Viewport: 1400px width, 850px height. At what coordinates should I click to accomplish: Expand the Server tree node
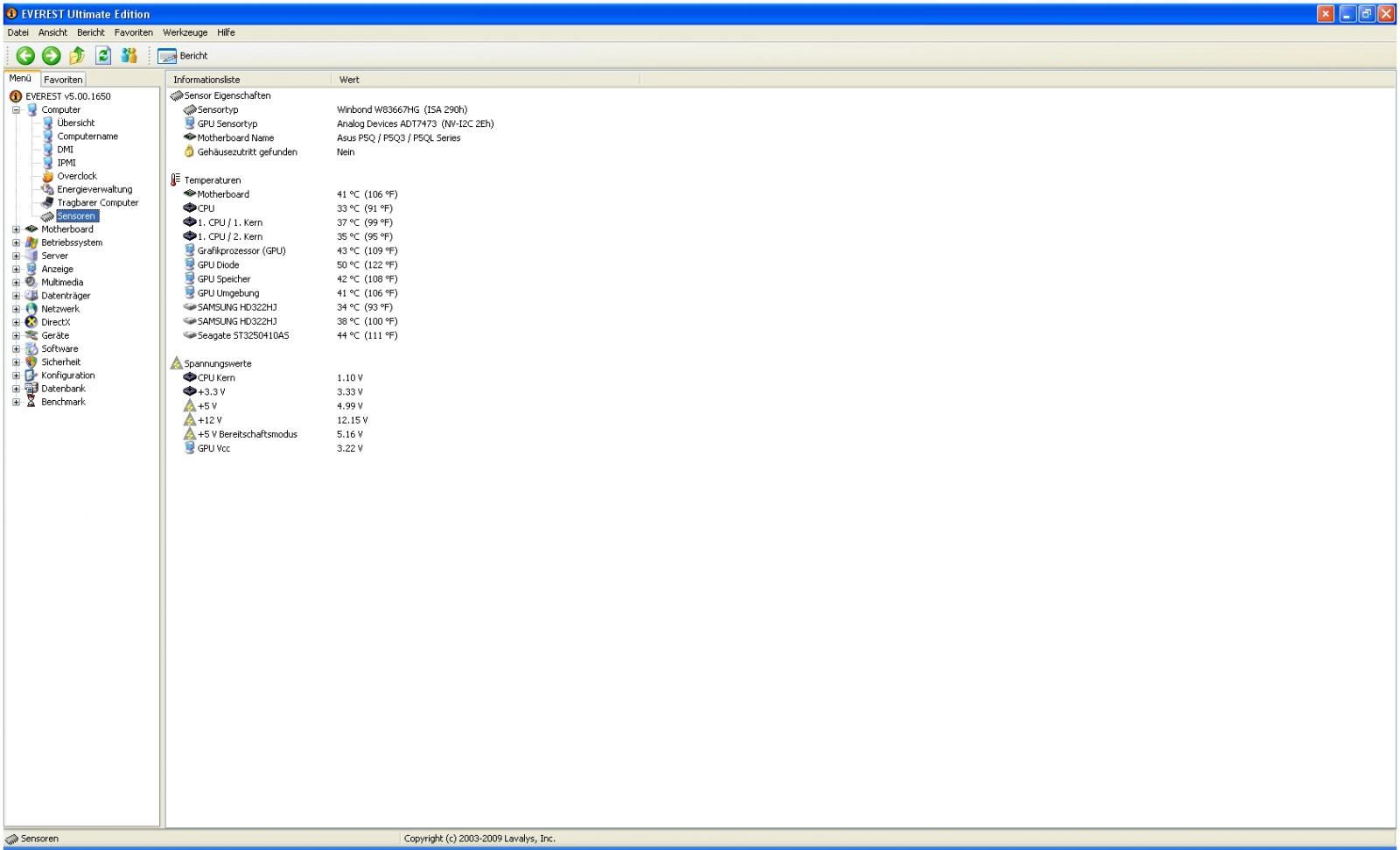pyautogui.click(x=16, y=256)
